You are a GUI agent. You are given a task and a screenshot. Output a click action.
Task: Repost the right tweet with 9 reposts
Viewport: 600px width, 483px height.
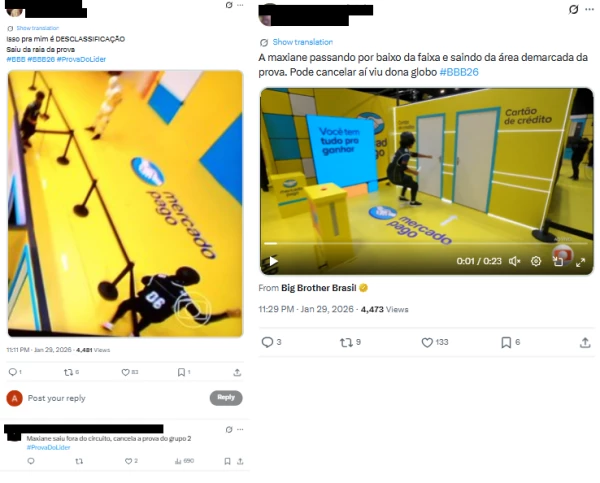coord(346,342)
